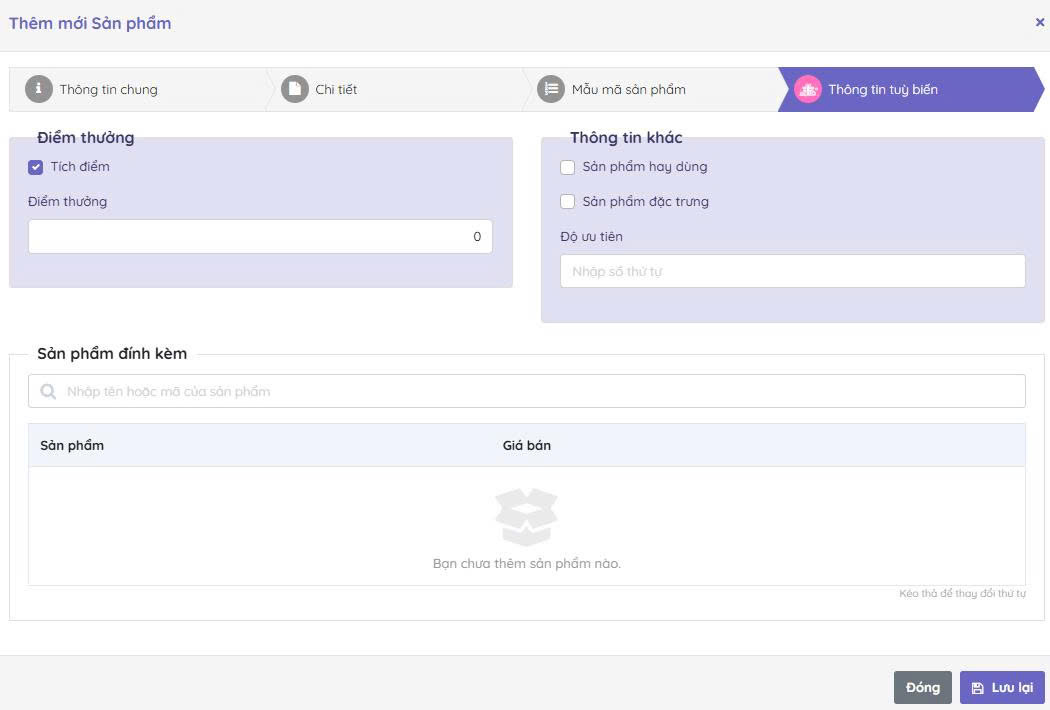
Task: Tick the Sản phẩm đặc trưng checkbox
Action: (568, 202)
